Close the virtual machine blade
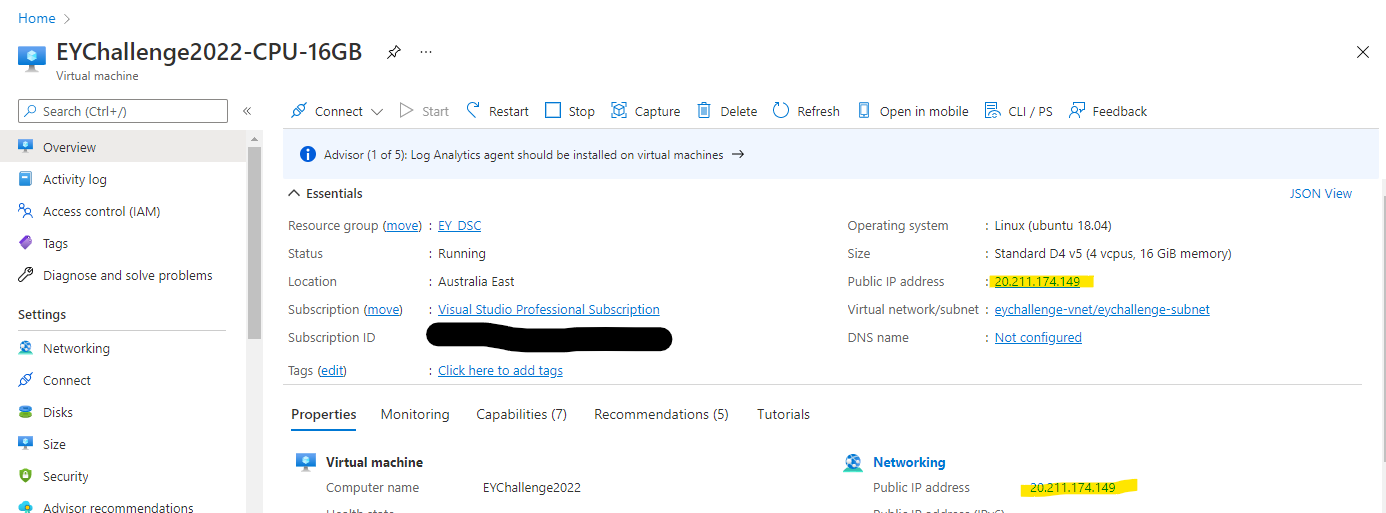Image resolution: width=1386 pixels, height=513 pixels. (1362, 52)
